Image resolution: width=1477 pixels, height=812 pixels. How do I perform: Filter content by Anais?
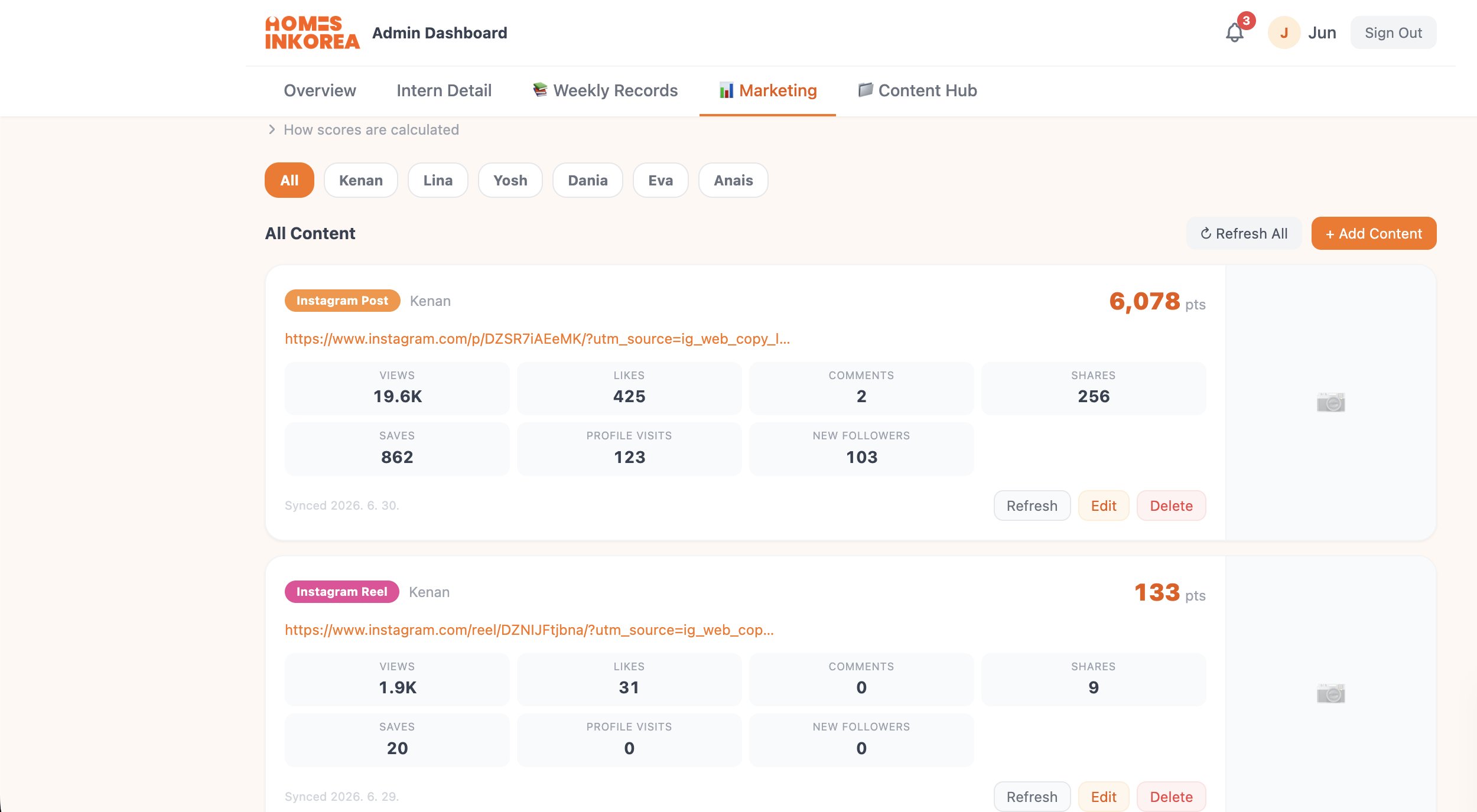click(733, 180)
